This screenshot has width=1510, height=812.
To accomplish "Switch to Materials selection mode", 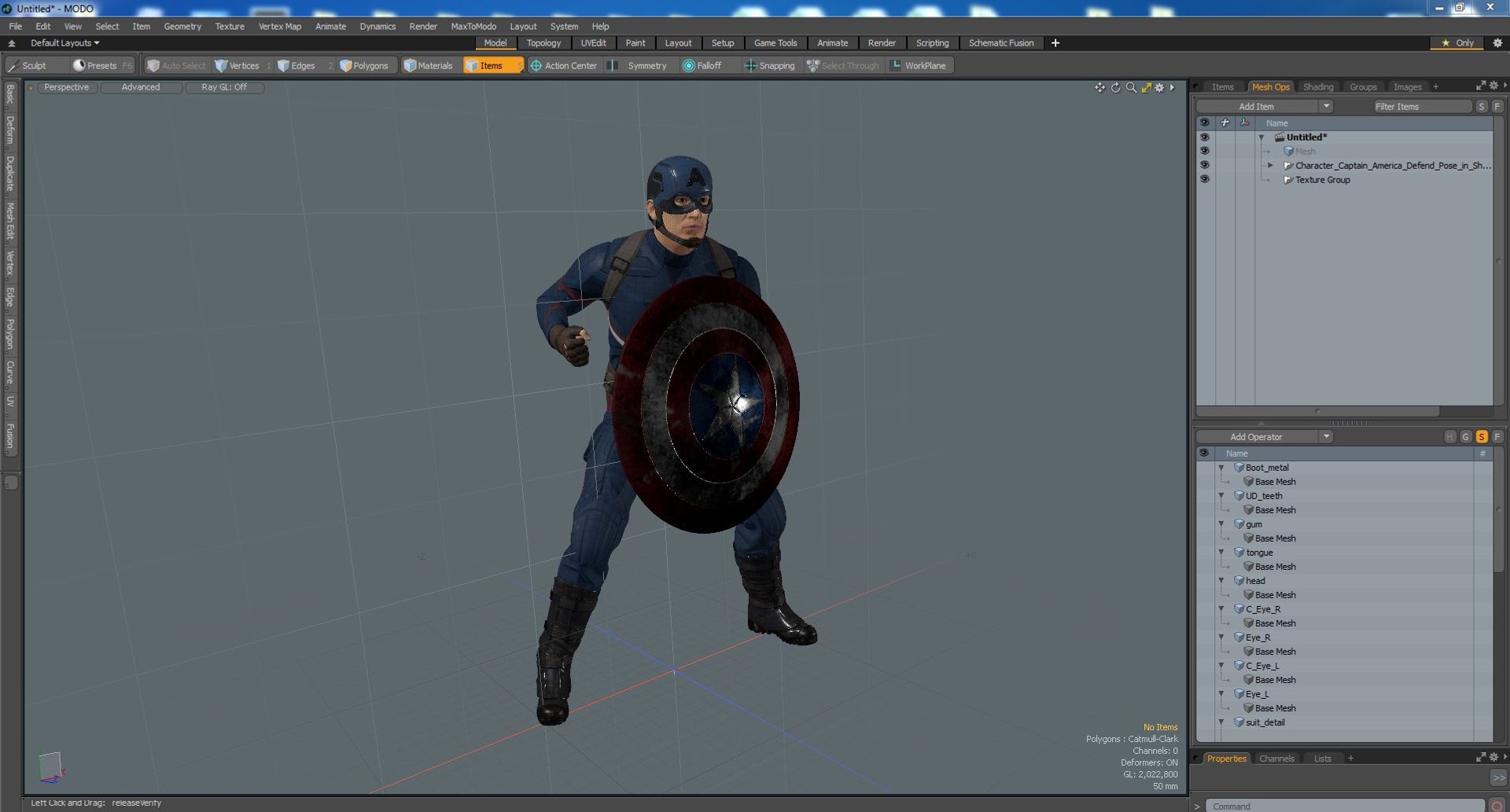I will (429, 65).
